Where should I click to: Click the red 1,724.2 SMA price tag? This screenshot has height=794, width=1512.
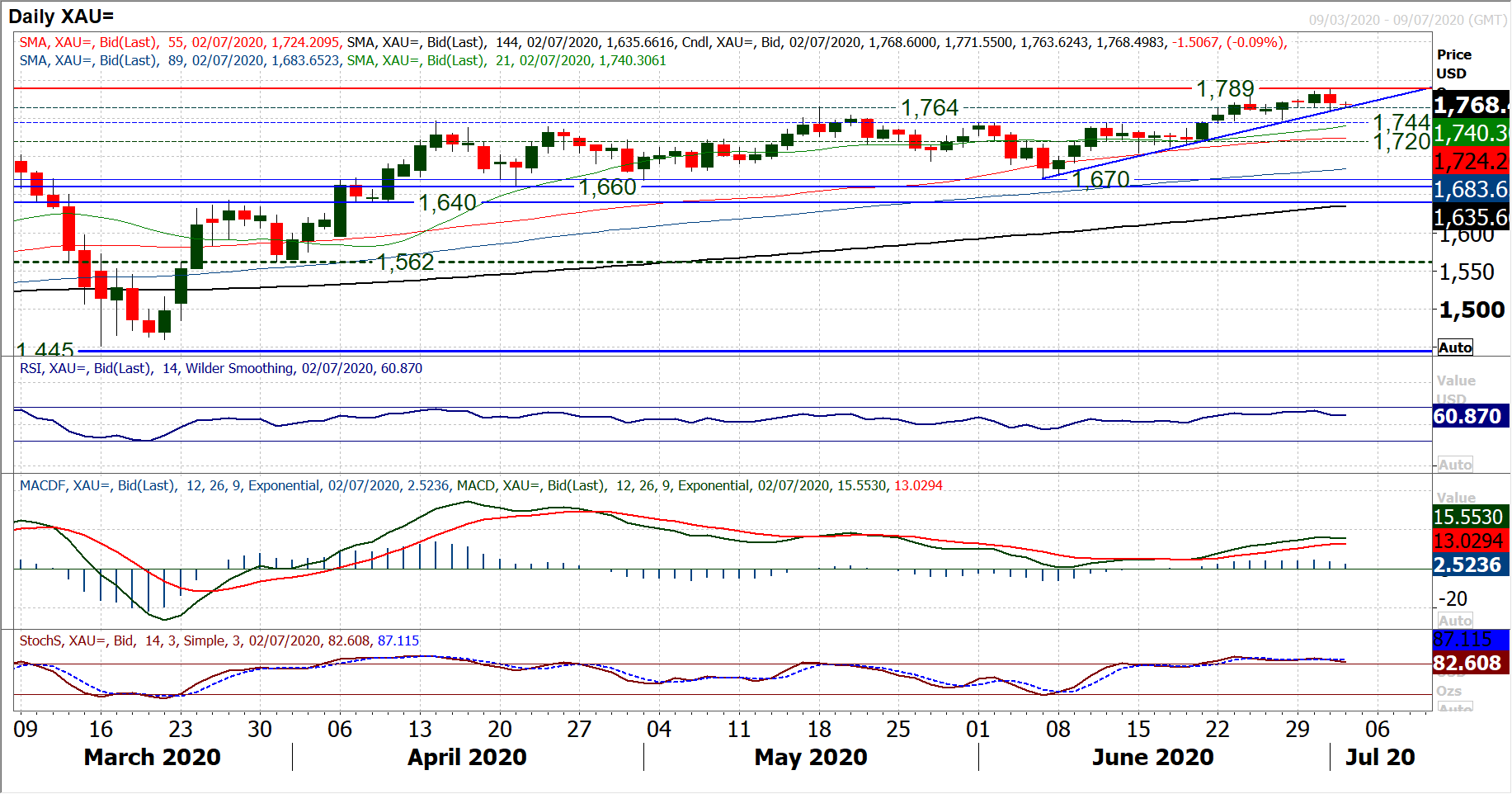point(1471,161)
